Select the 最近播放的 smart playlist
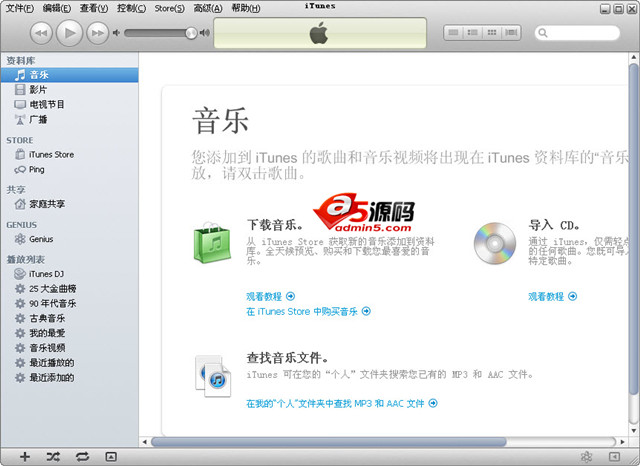The width and height of the screenshot is (640, 466). point(69,363)
